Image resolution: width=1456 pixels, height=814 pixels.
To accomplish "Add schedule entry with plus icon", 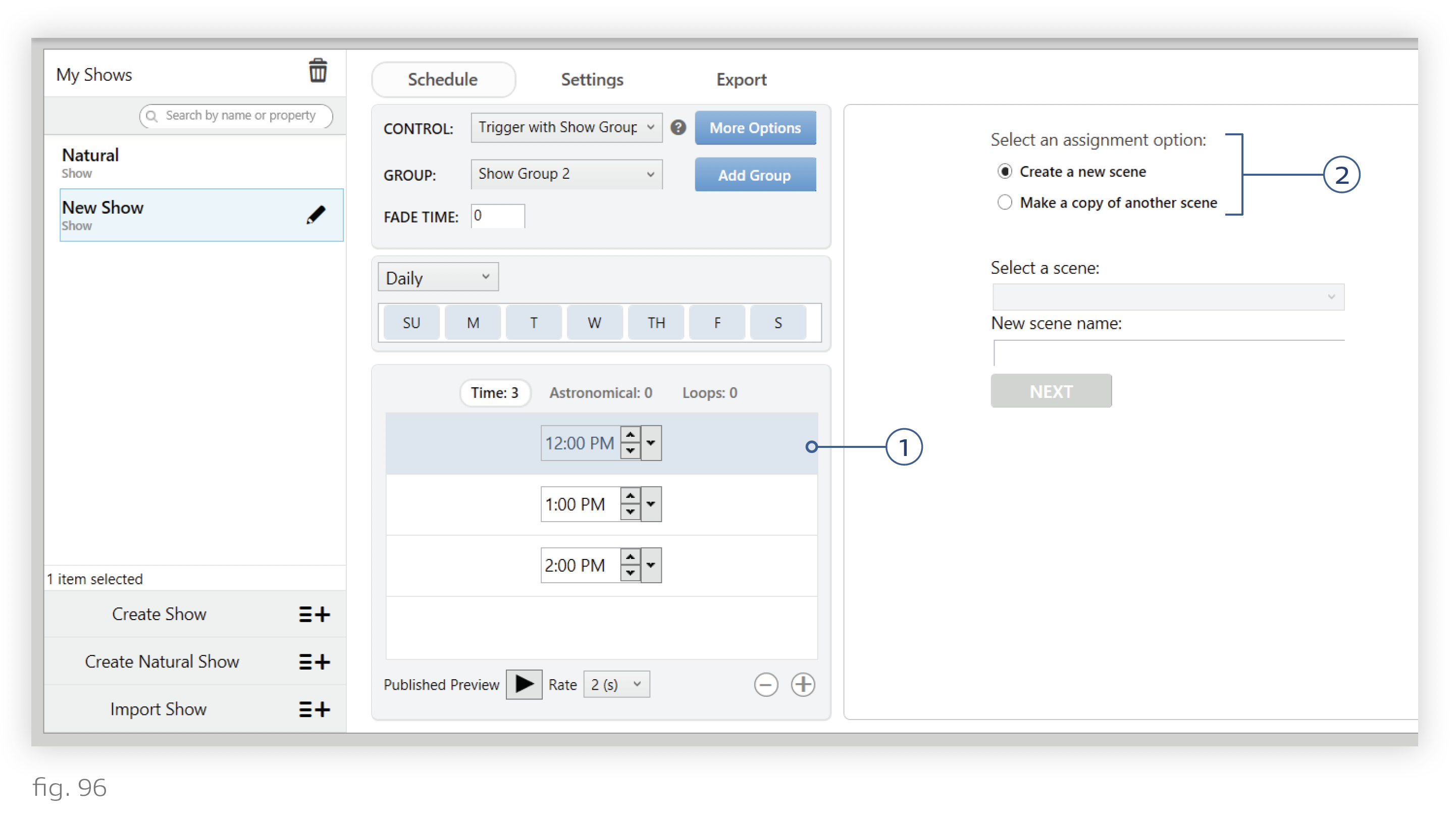I will [x=803, y=685].
